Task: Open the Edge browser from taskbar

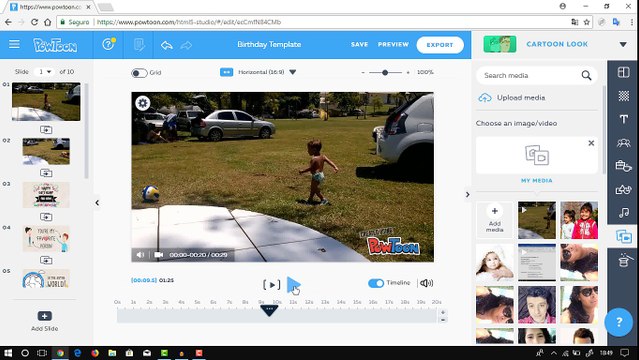Action: 77,353
